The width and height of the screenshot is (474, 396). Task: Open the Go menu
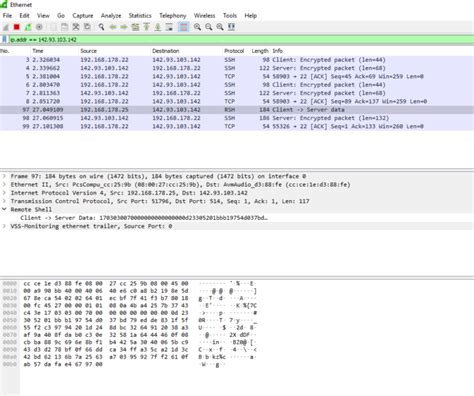[x=61, y=16]
